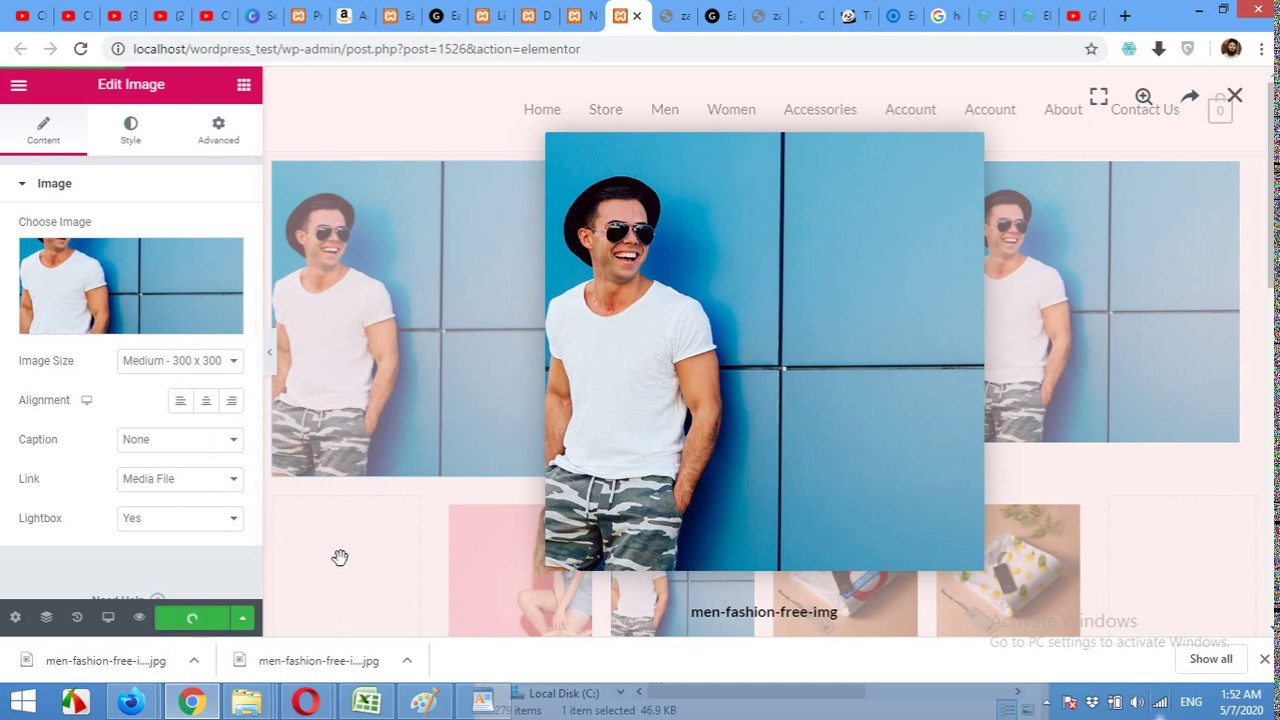Click the Store menu item

[606, 110]
